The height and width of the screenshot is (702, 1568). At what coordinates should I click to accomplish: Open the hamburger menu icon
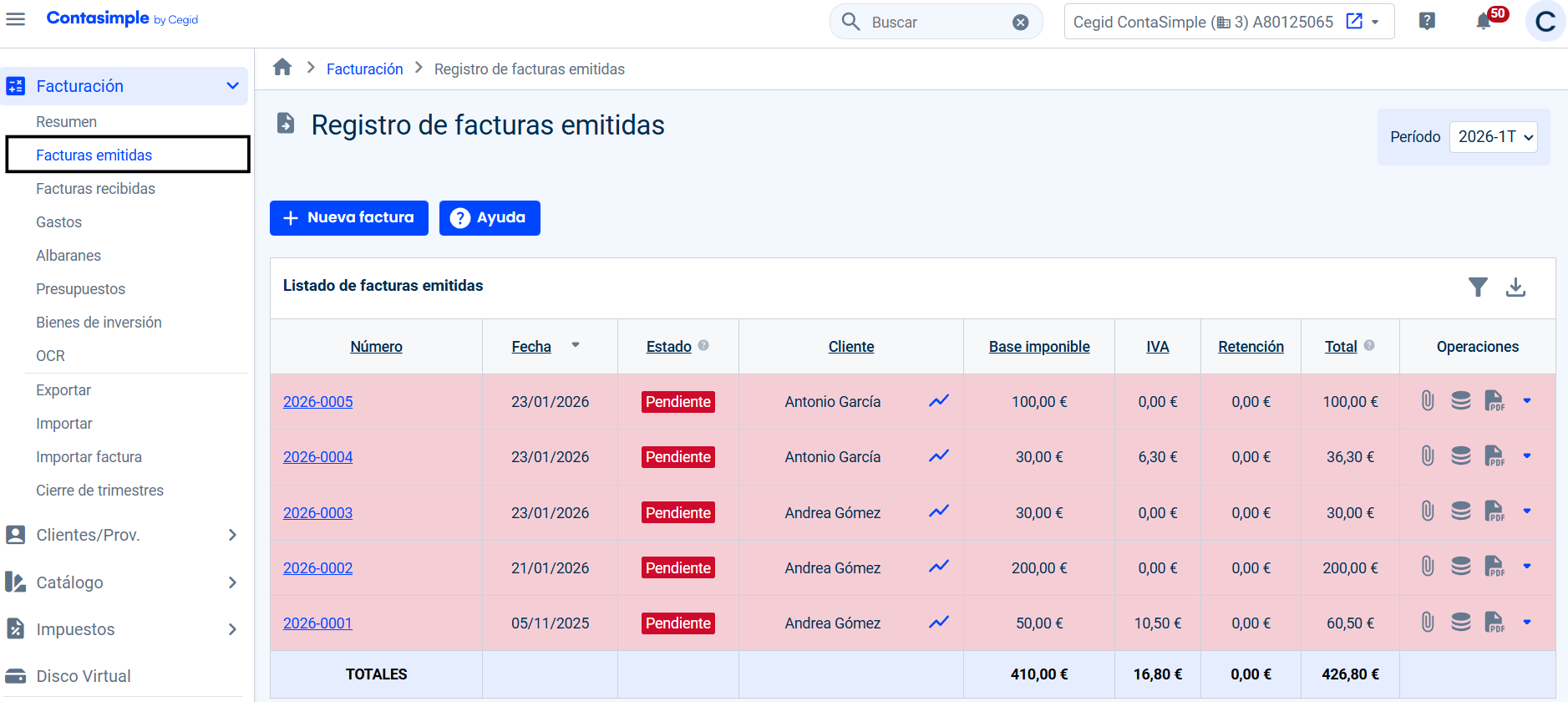(16, 19)
